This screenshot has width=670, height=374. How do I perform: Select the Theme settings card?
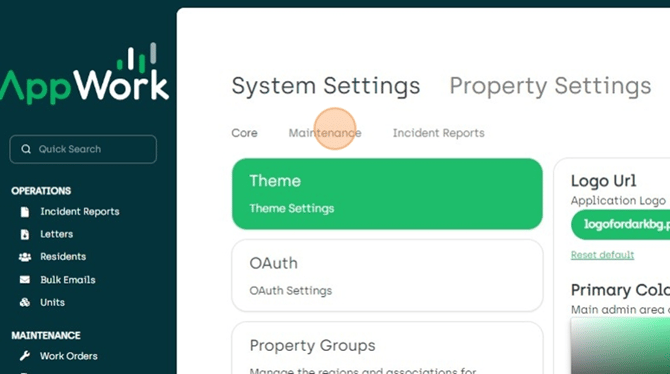point(387,194)
